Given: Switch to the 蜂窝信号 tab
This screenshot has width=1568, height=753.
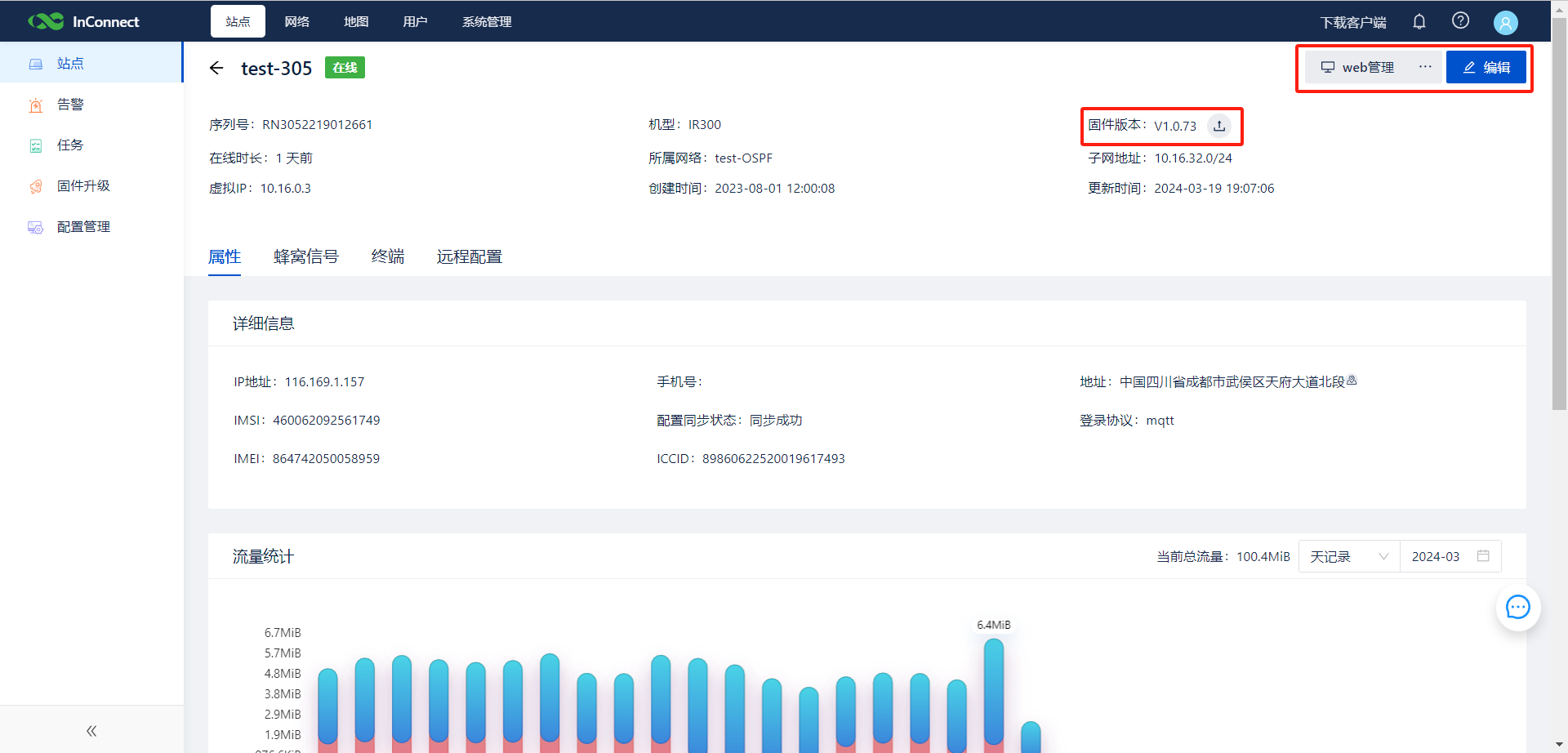Looking at the screenshot, I should 306,257.
